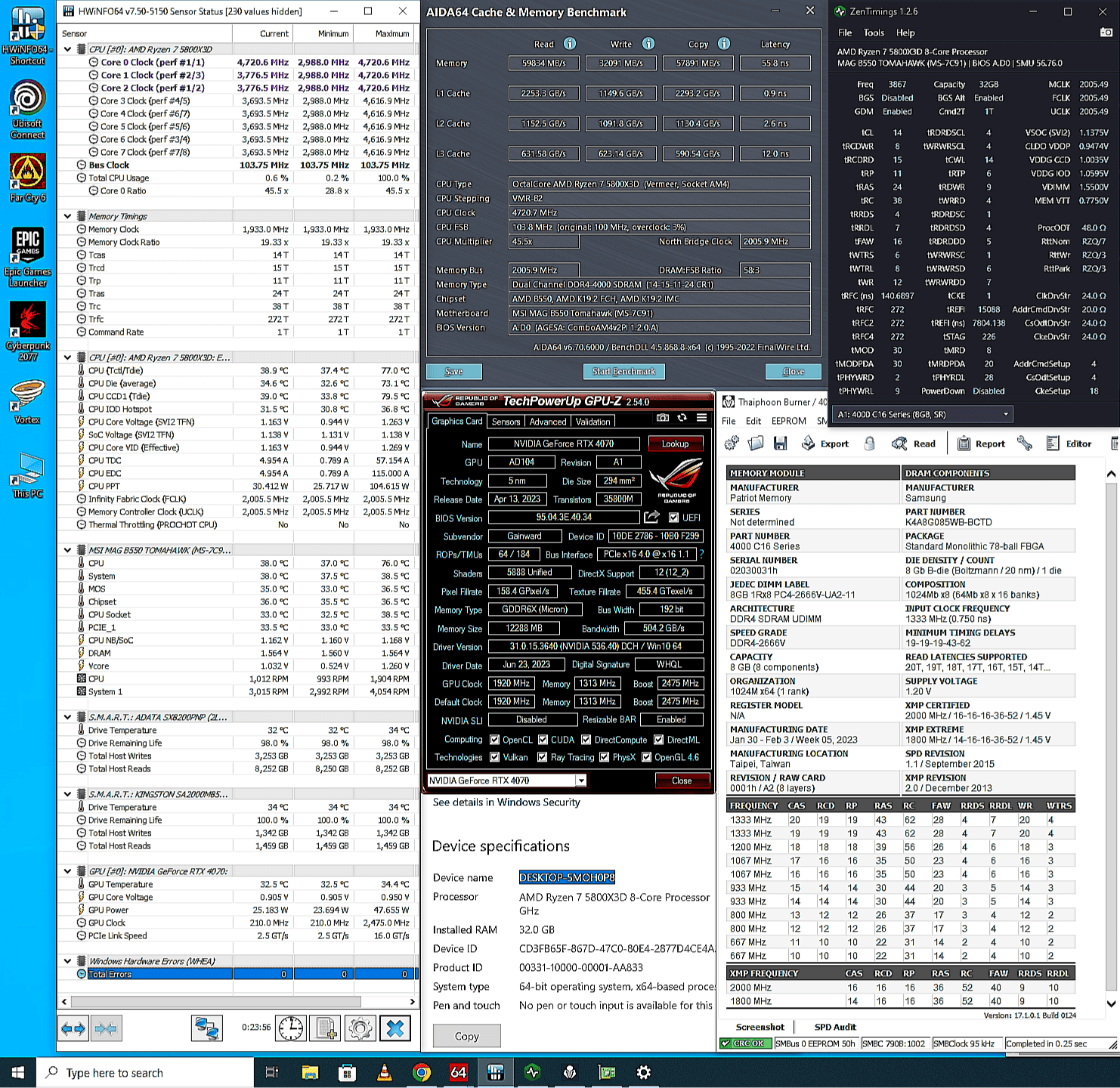Open Cyberpunk 2077 desktop shortcut
The width and height of the screenshot is (1120, 1088).
click(28, 331)
